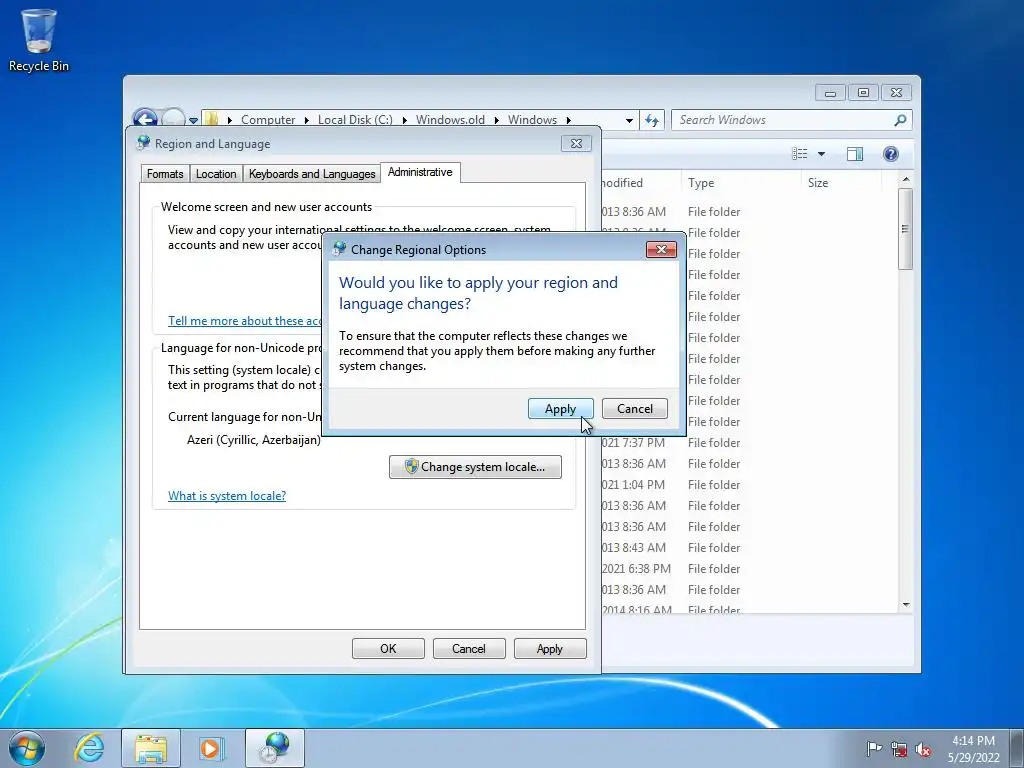Click Explorer scrollbar down arrow
This screenshot has height=768, width=1024.
[x=906, y=605]
